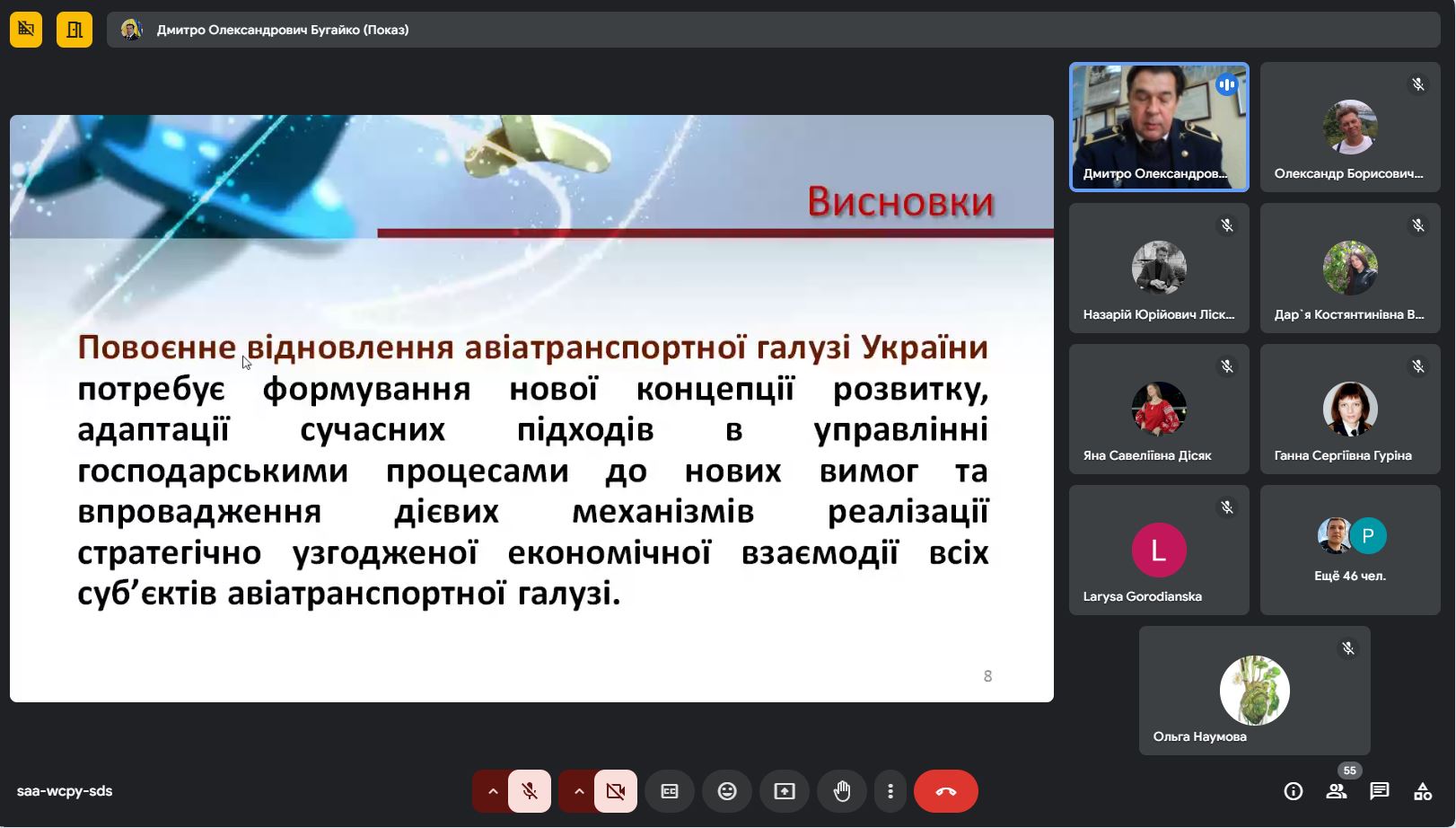Viewport: 1456px width, 828px height.
Task: Open the chat messages panel
Action: tap(1380, 791)
